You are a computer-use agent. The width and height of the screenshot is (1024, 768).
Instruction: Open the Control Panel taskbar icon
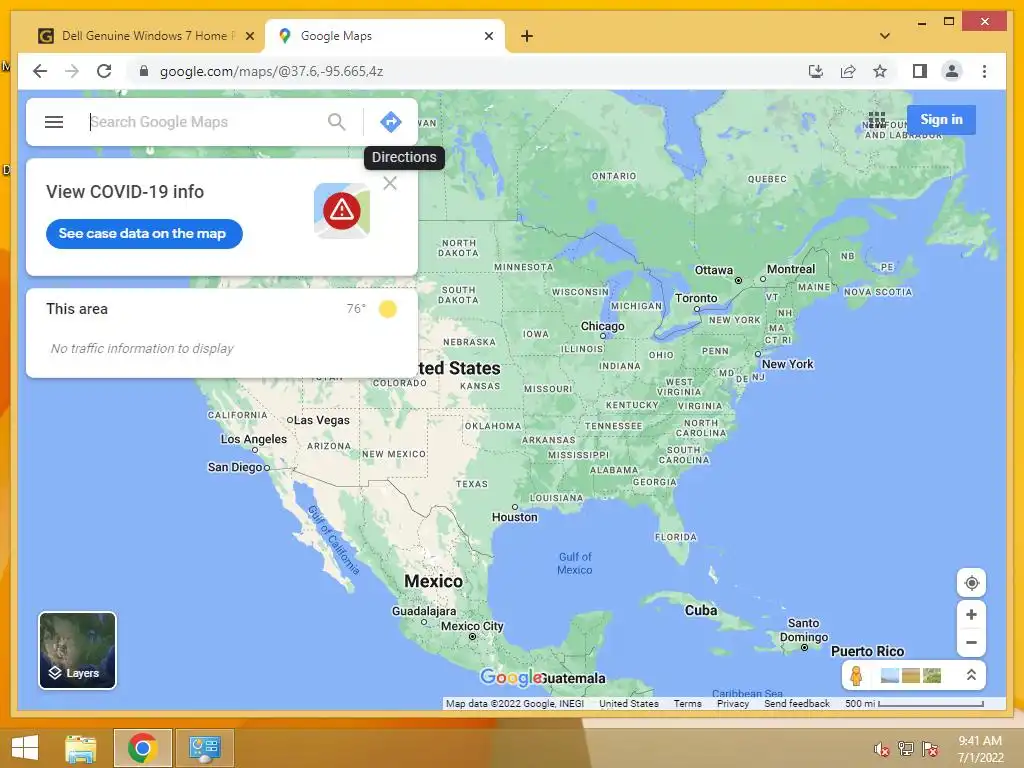coord(204,748)
